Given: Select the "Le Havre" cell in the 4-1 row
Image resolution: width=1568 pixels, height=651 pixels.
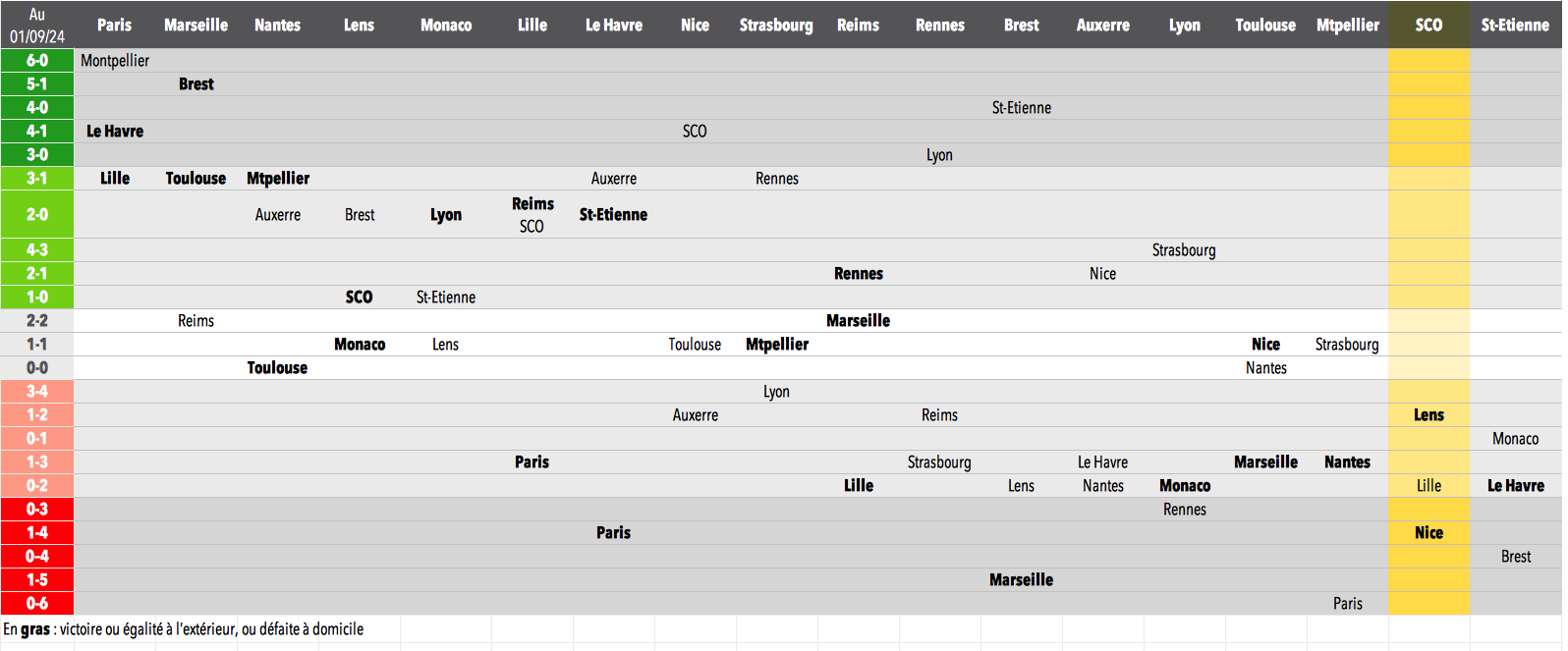Looking at the screenshot, I should (x=115, y=132).
